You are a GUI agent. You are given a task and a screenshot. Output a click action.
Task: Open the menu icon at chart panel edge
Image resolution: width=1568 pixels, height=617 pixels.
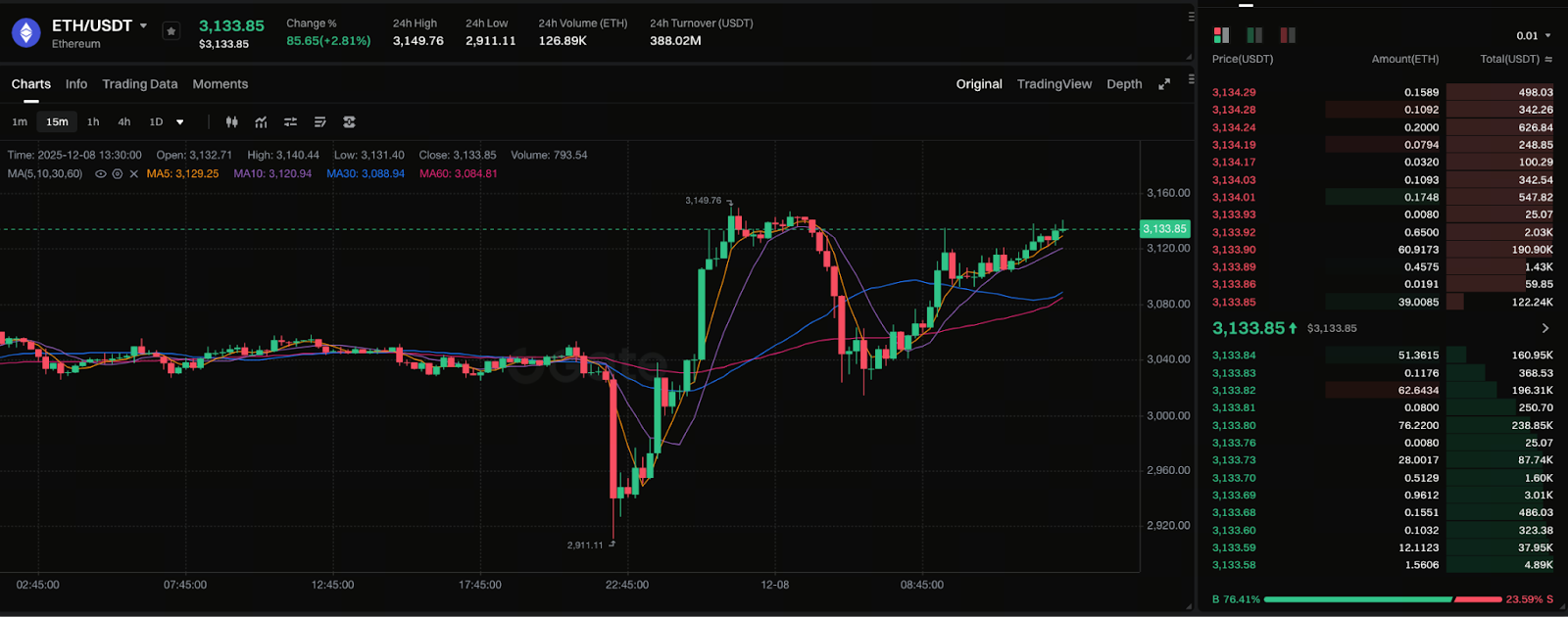[1192, 79]
